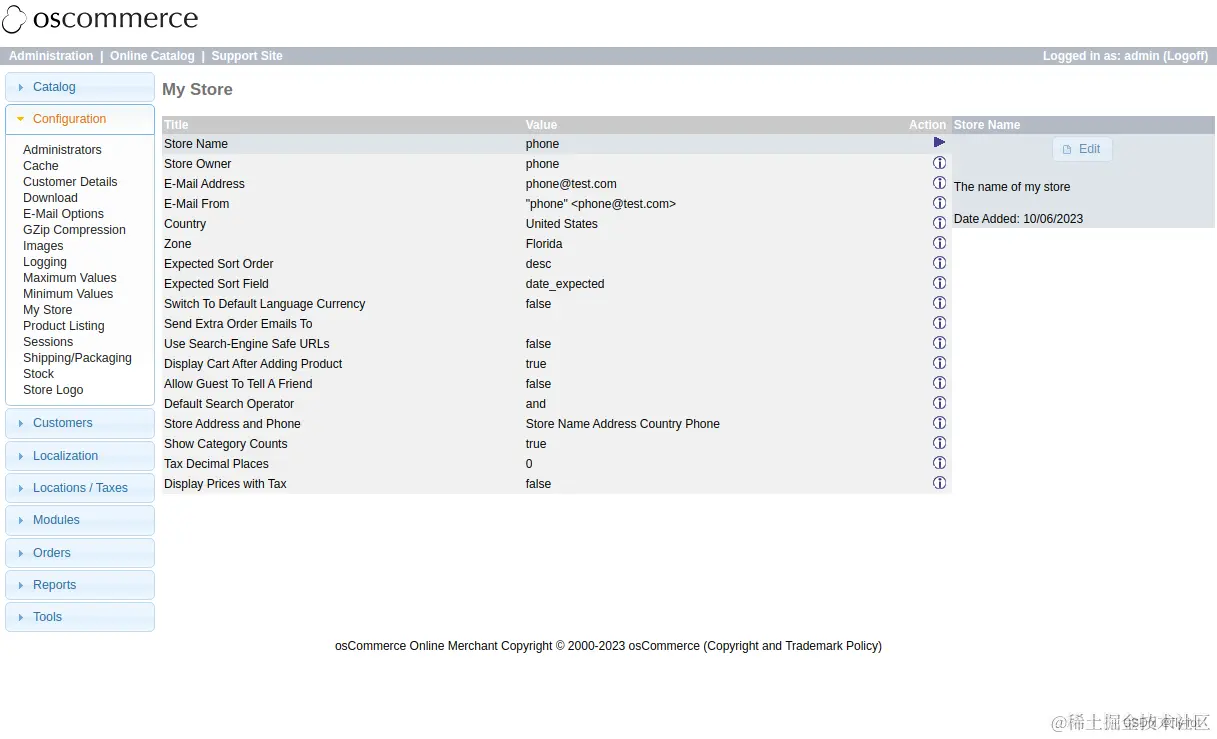The height and width of the screenshot is (739, 1217).
Task: Expand the Locations / Taxes section
Action: pyautogui.click(x=80, y=488)
